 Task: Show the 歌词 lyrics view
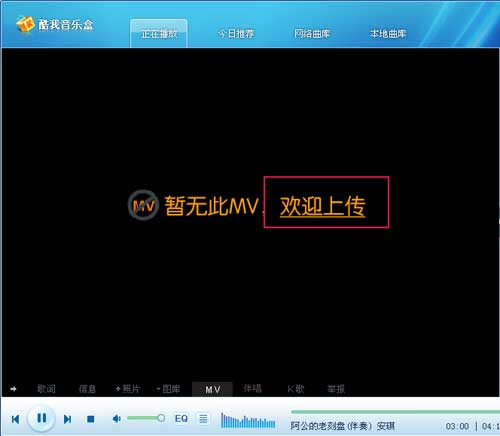pyautogui.click(x=46, y=389)
